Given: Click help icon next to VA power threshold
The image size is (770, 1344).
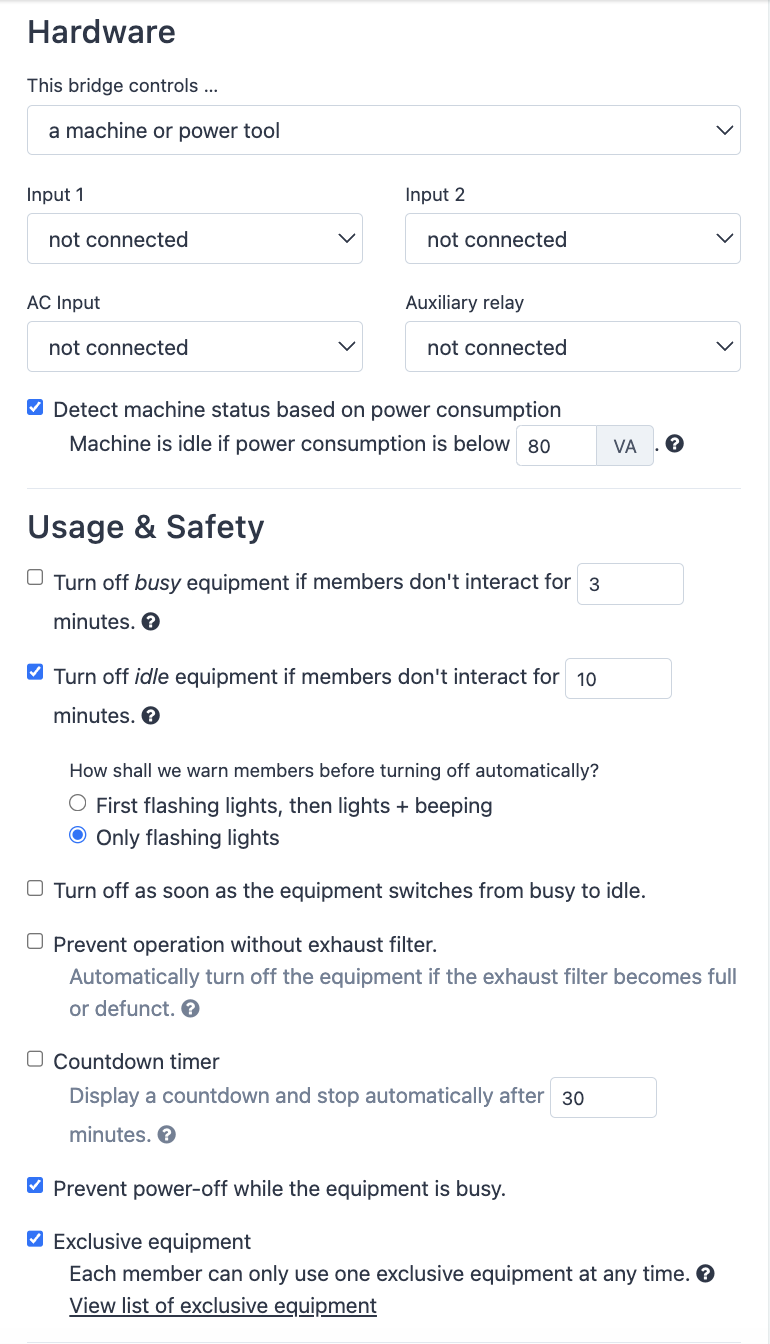Looking at the screenshot, I should pos(675,445).
